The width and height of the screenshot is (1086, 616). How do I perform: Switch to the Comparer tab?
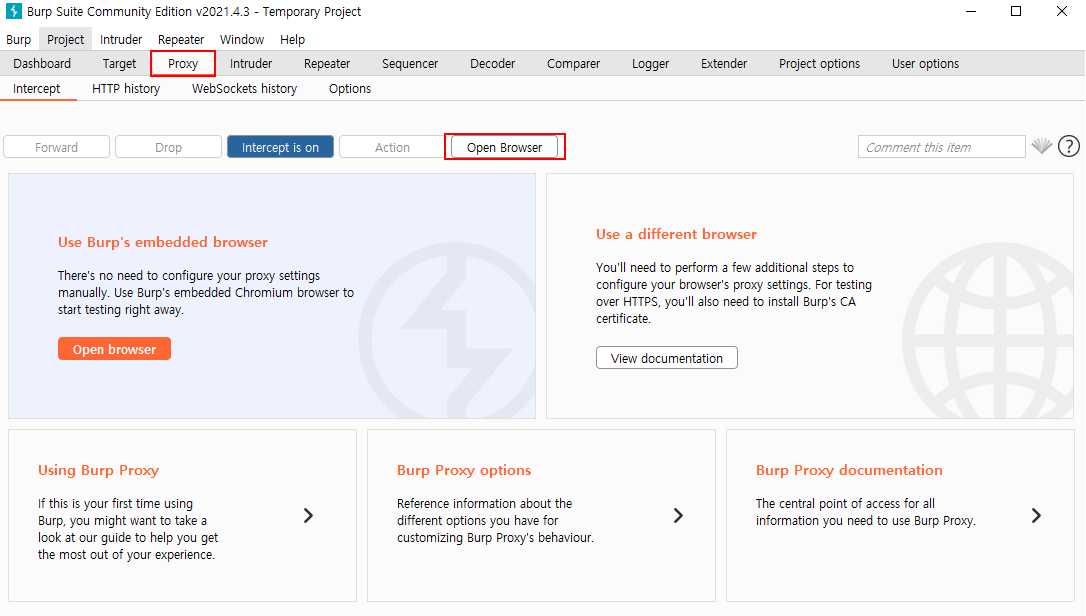[573, 64]
